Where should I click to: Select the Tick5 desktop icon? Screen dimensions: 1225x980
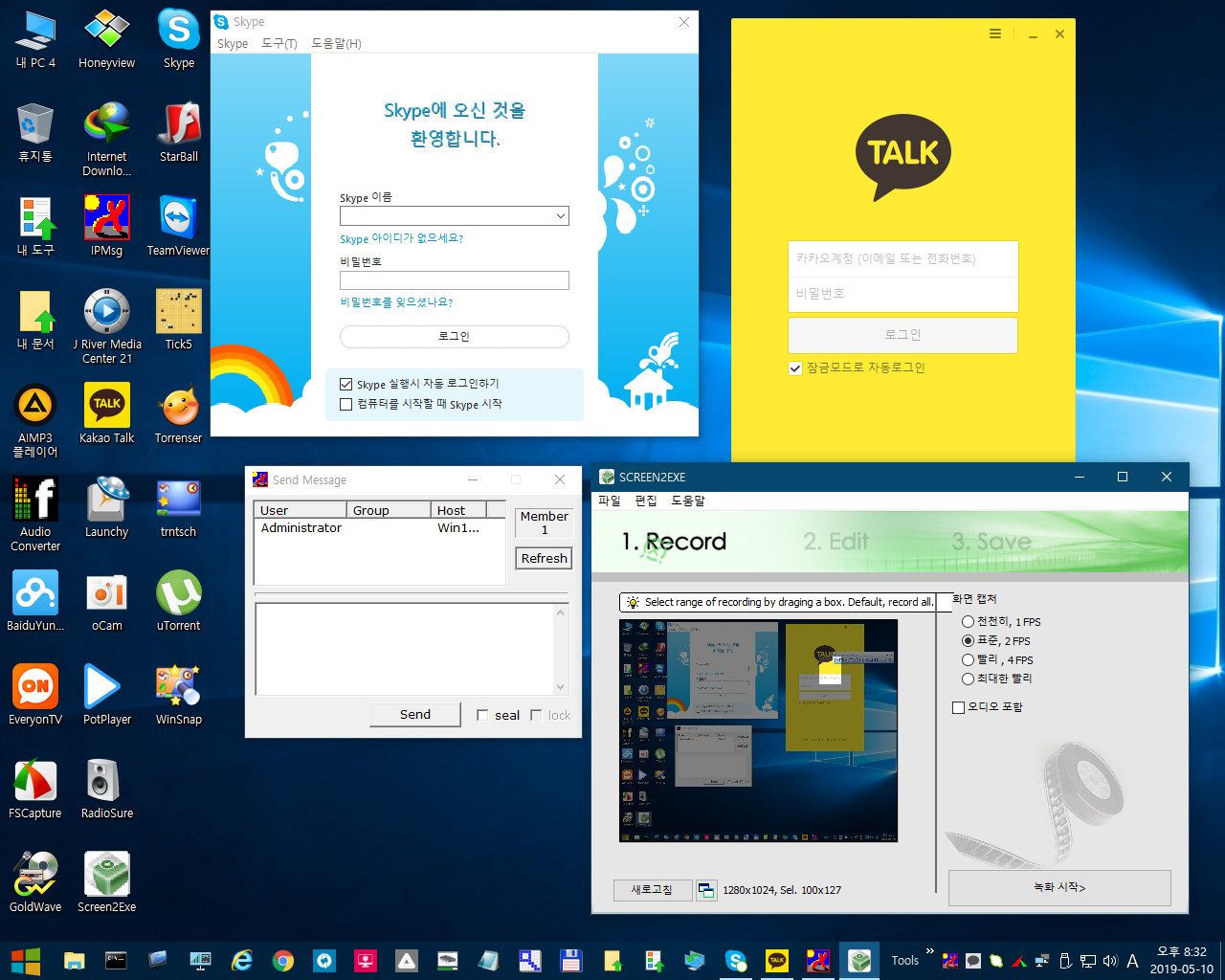point(179,320)
